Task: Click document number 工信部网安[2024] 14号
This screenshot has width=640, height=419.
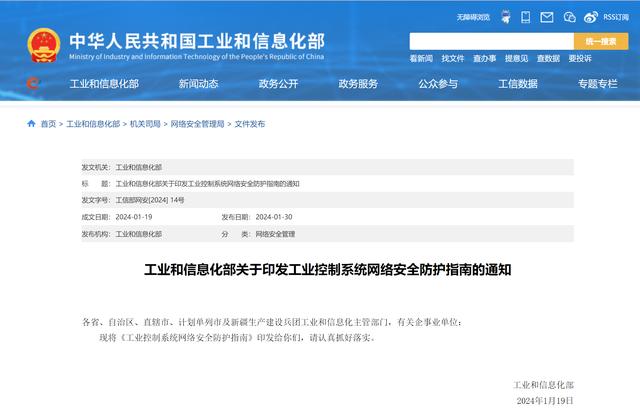Action: [x=150, y=200]
